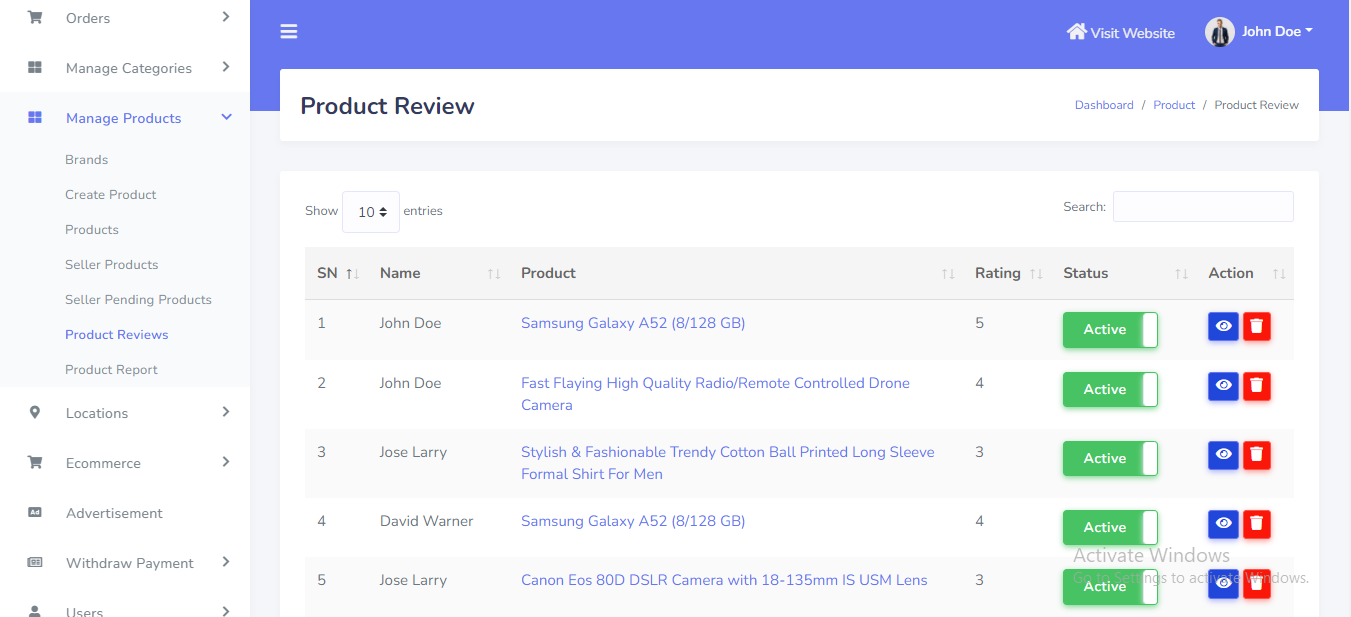
Task: Click the home icon beside Visit Website
Action: [1076, 32]
